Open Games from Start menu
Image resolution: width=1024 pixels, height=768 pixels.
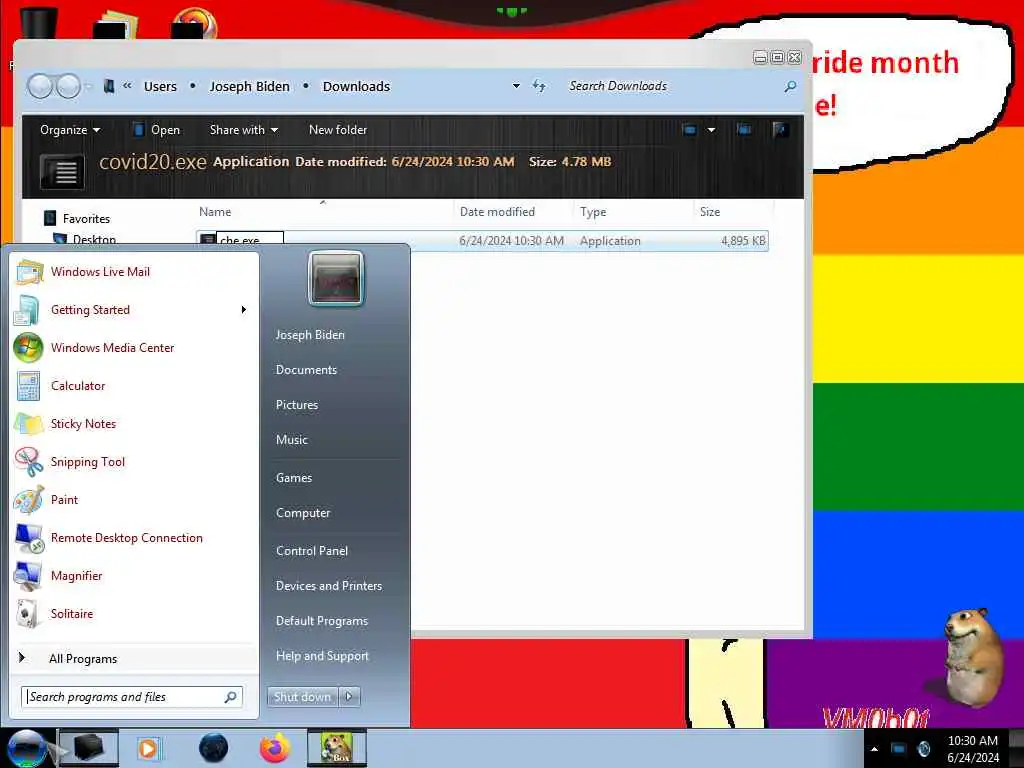pos(294,478)
